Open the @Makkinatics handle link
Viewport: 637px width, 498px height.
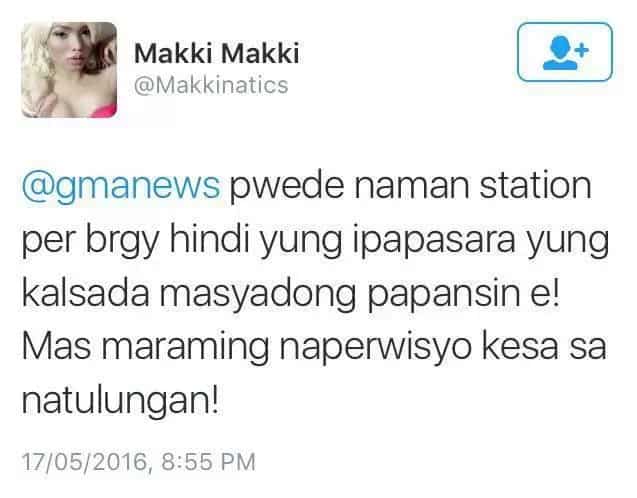tap(211, 85)
